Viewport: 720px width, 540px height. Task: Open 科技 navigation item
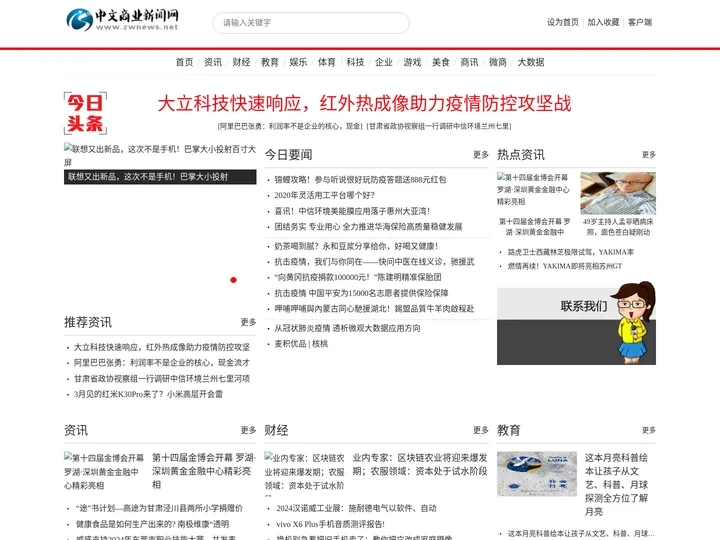point(355,62)
